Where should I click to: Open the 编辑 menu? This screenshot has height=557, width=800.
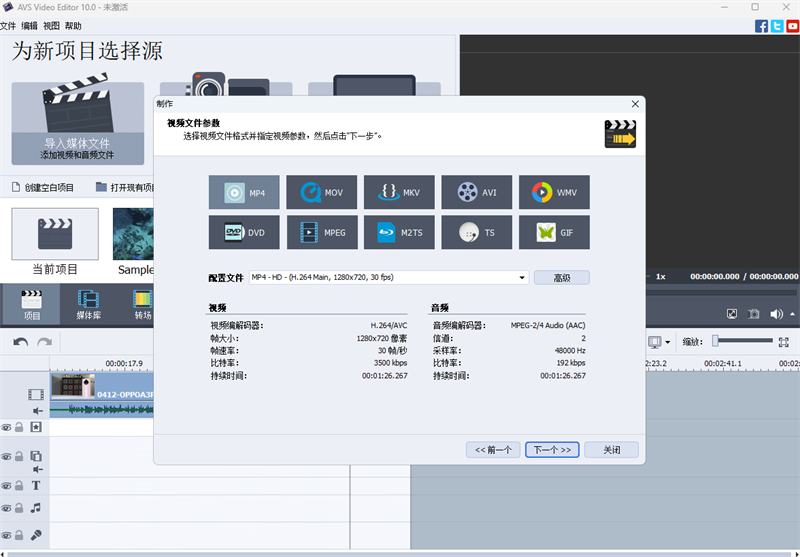(x=29, y=26)
